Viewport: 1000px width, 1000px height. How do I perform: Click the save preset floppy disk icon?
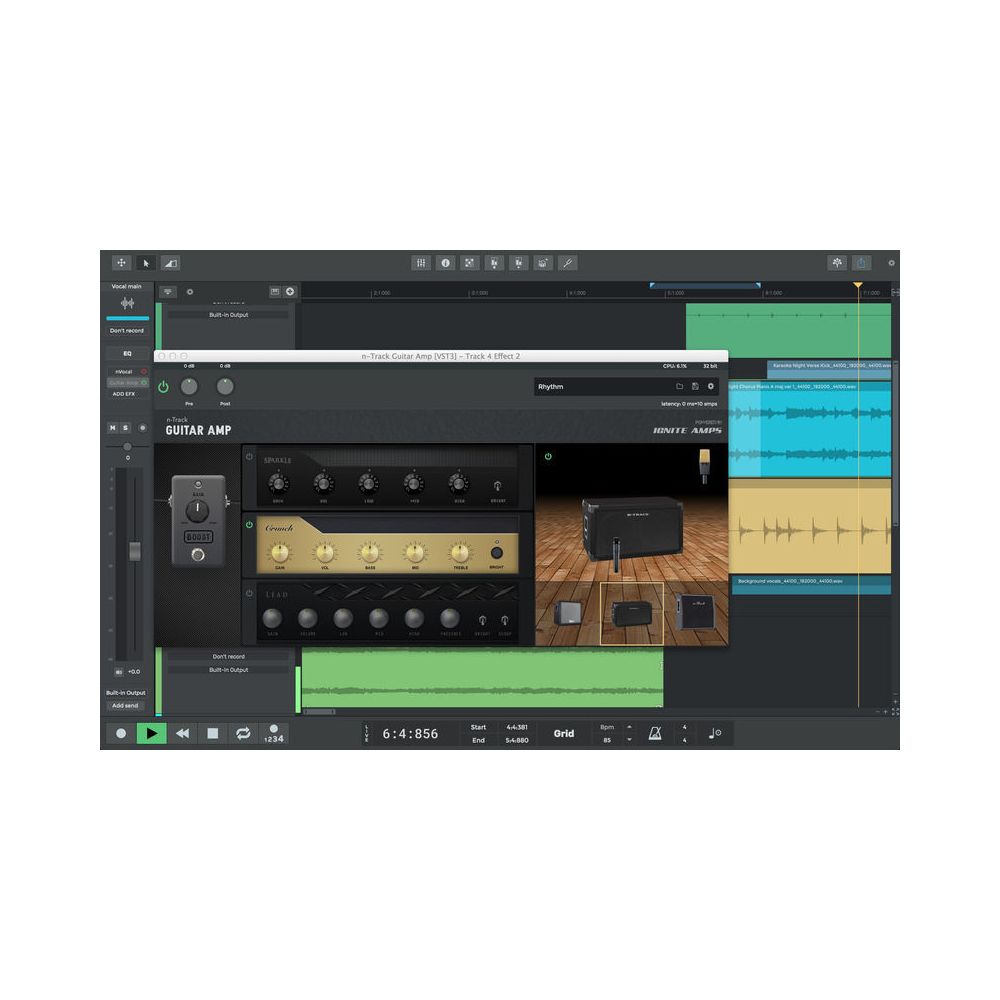tap(695, 386)
